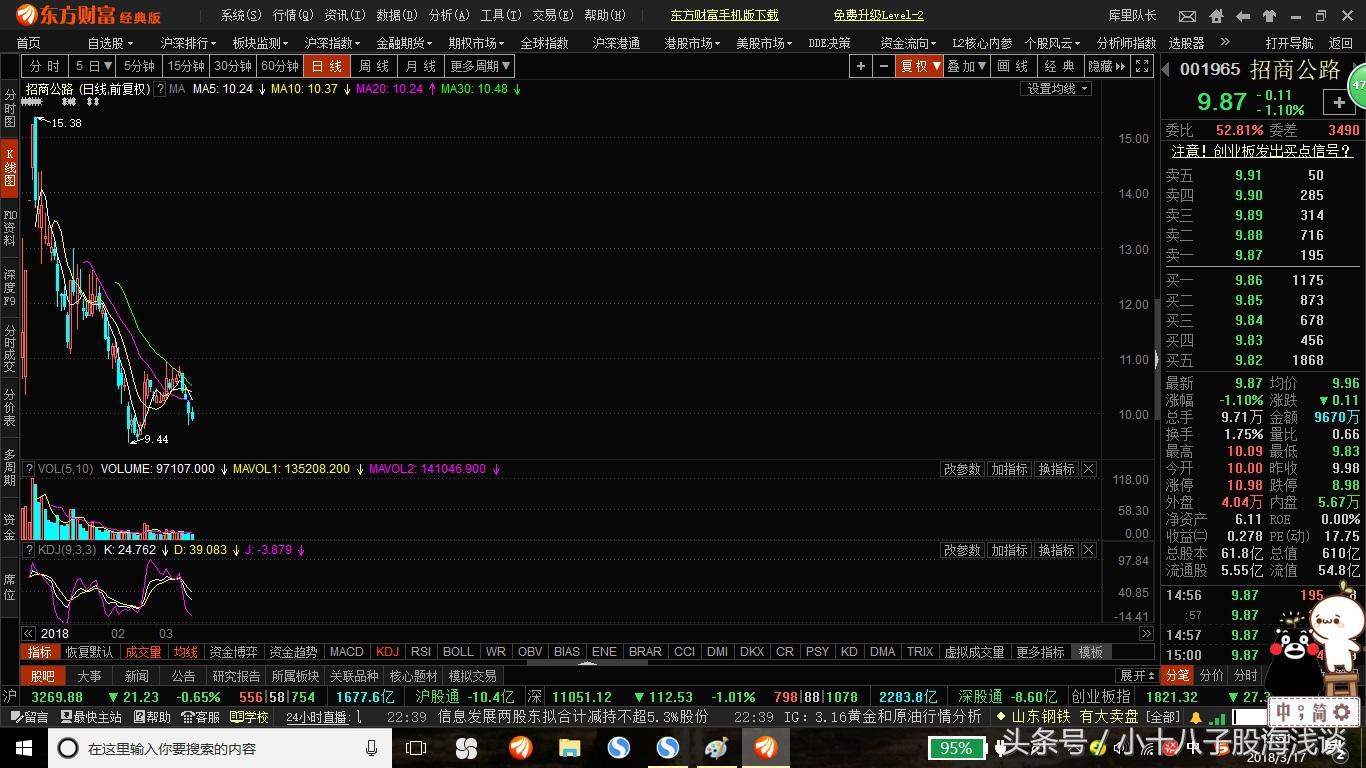This screenshot has width=1366, height=768.
Task: Select the 30分钟 period
Action: pos(233,66)
